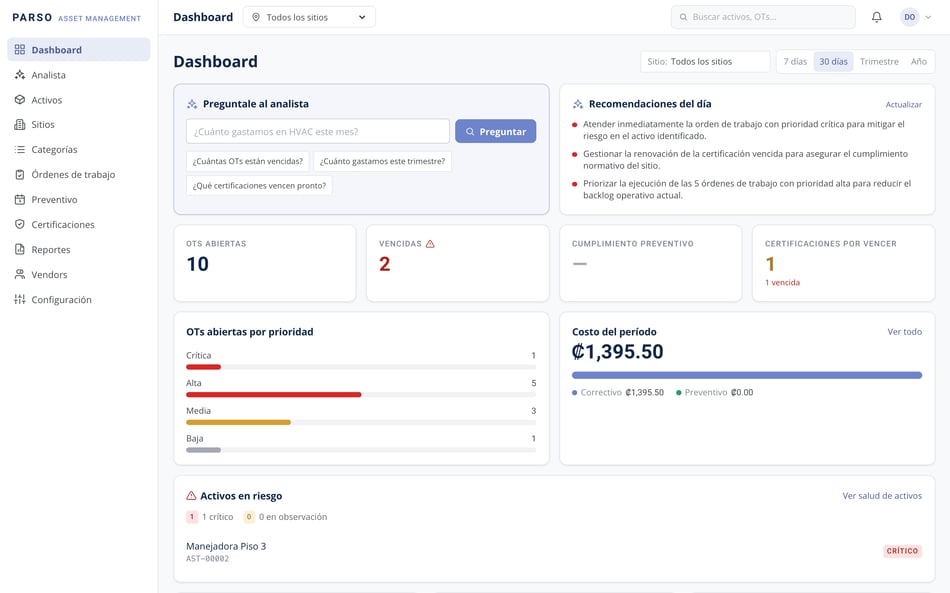950x593 pixels.
Task: Click sparkle icon beside Recomendaciones del día
Action: [578, 104]
